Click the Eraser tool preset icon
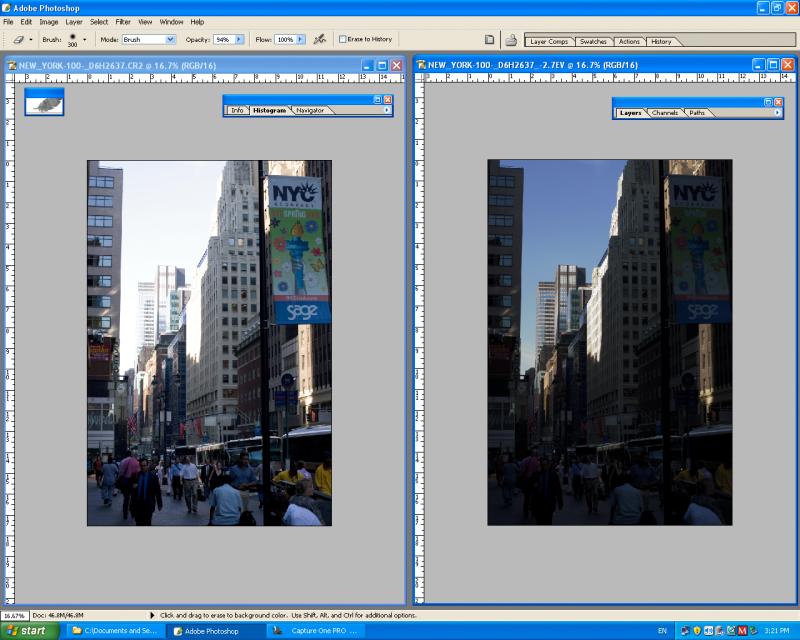800x640 pixels. [18, 39]
